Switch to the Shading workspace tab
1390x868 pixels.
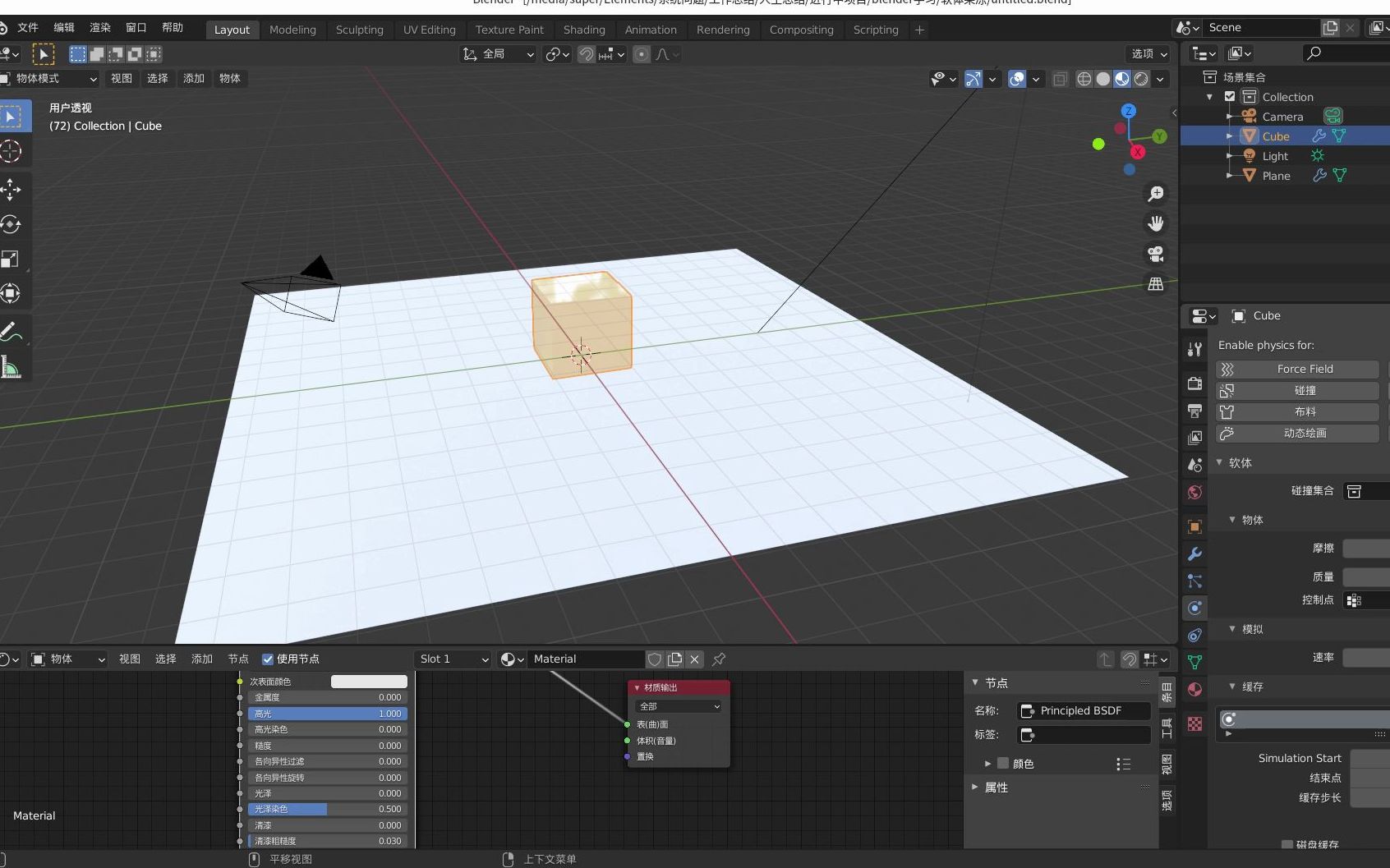point(584,30)
